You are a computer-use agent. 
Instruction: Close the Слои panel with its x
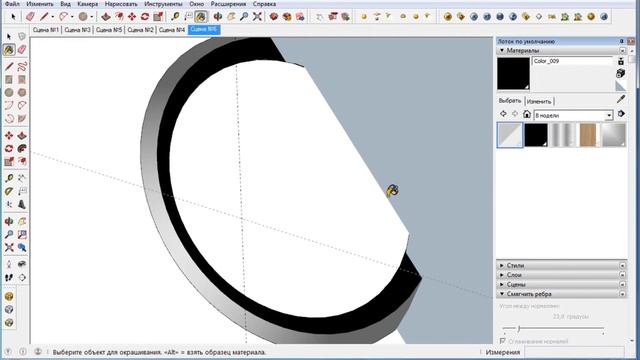[x=622, y=275]
